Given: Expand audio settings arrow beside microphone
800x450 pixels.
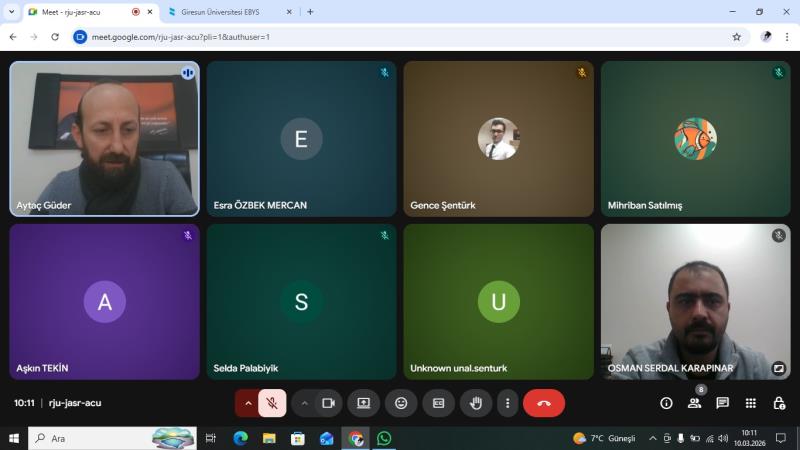Looking at the screenshot, I should [x=248, y=403].
